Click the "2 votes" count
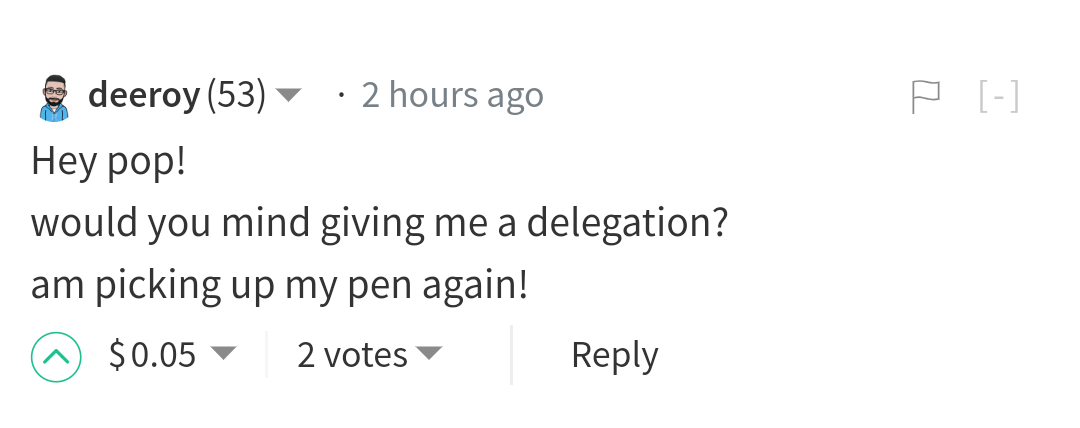The width and height of the screenshot is (1080, 428). click(352, 355)
